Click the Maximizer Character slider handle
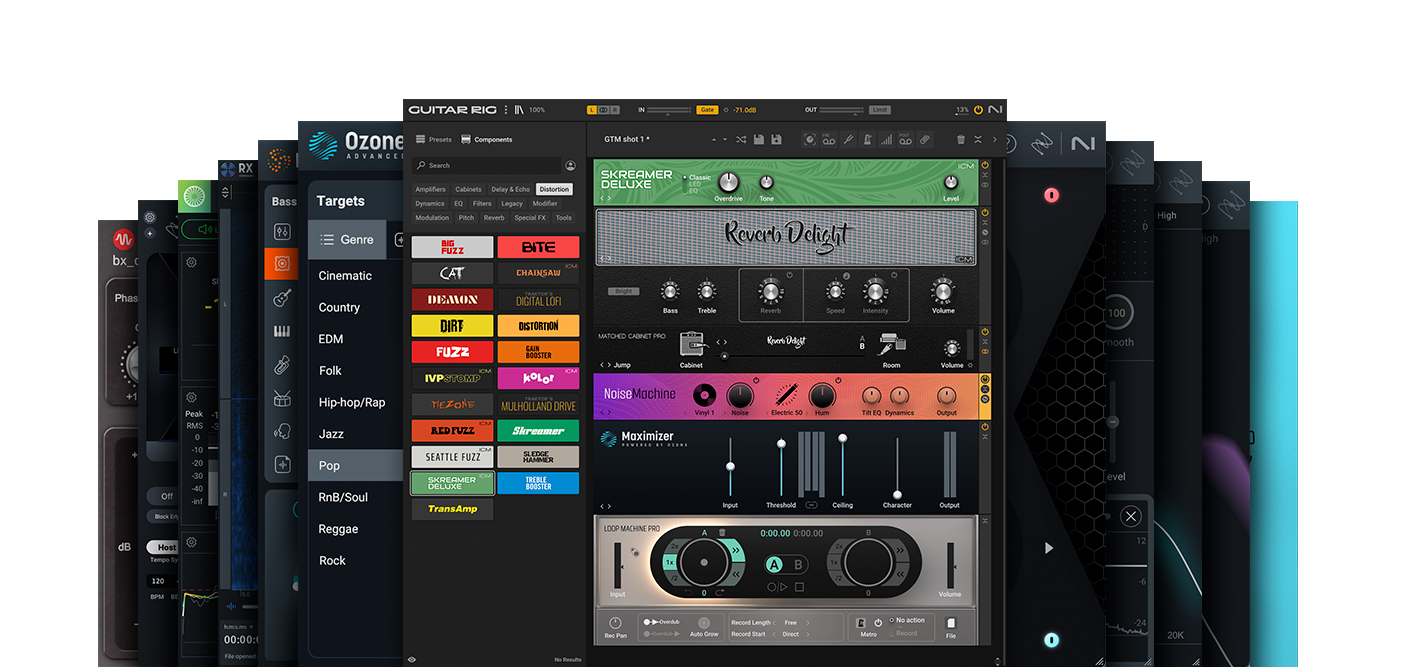Viewport: 1410px width, 667px height. click(x=897, y=494)
